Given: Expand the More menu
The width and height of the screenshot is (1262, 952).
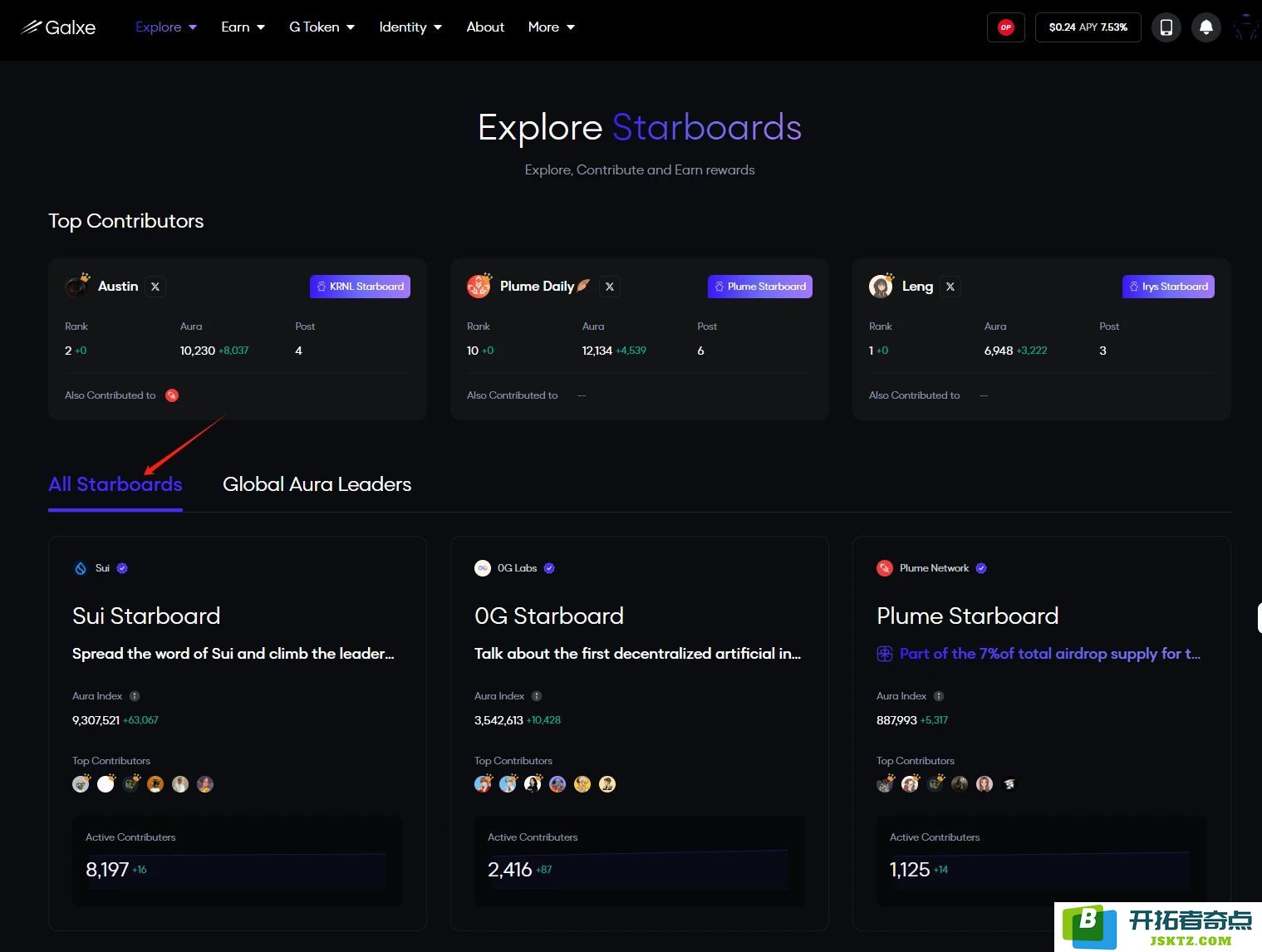Looking at the screenshot, I should click(x=552, y=27).
